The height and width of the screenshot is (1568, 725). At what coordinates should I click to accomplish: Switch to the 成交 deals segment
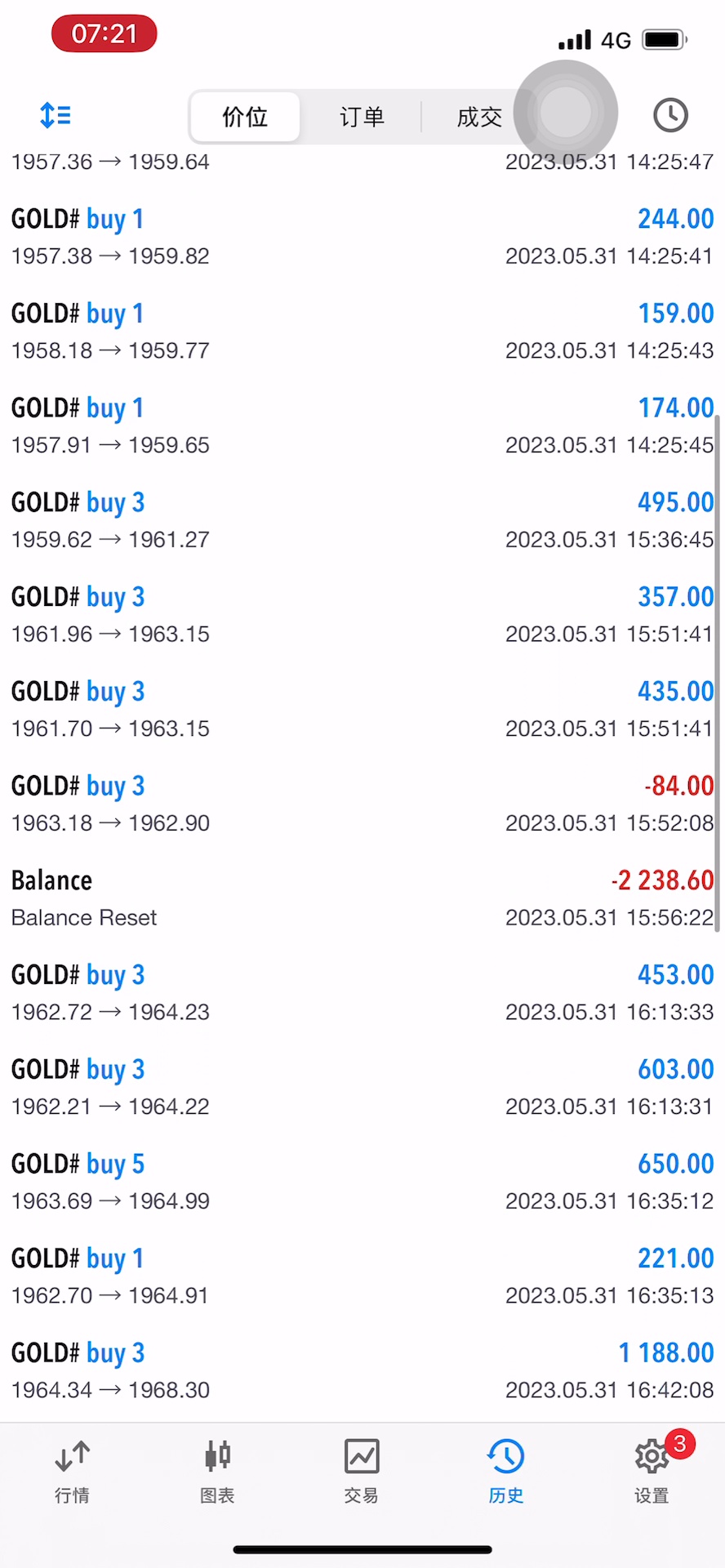coord(478,117)
